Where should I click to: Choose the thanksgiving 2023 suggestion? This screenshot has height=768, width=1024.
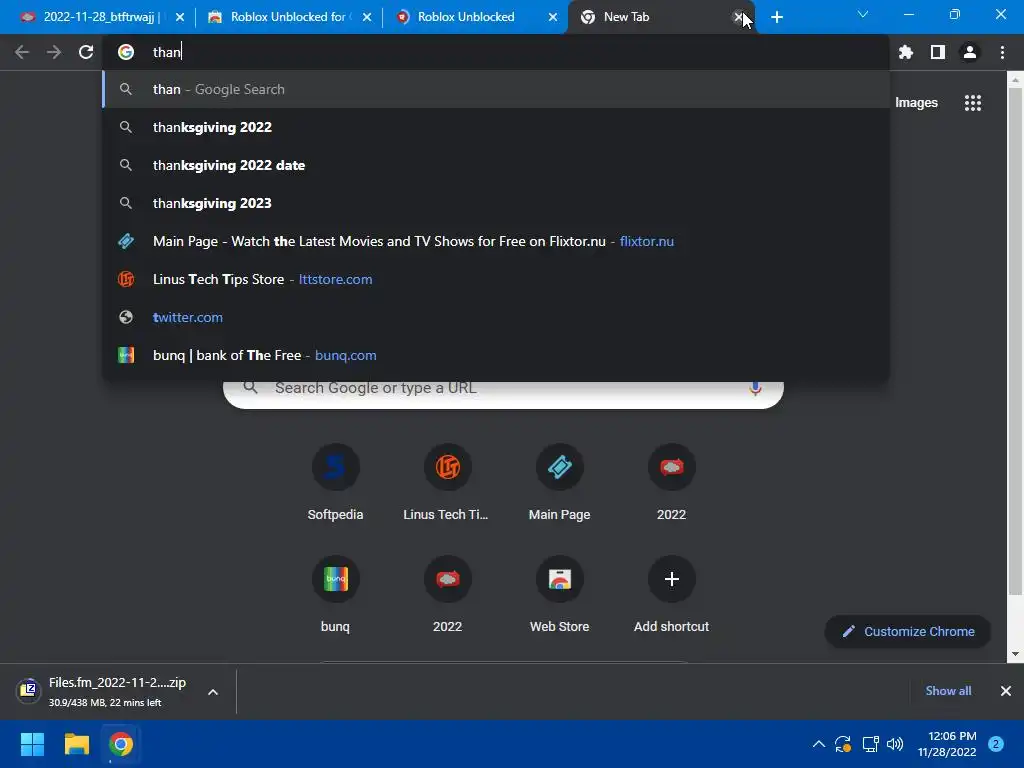[x=496, y=203]
